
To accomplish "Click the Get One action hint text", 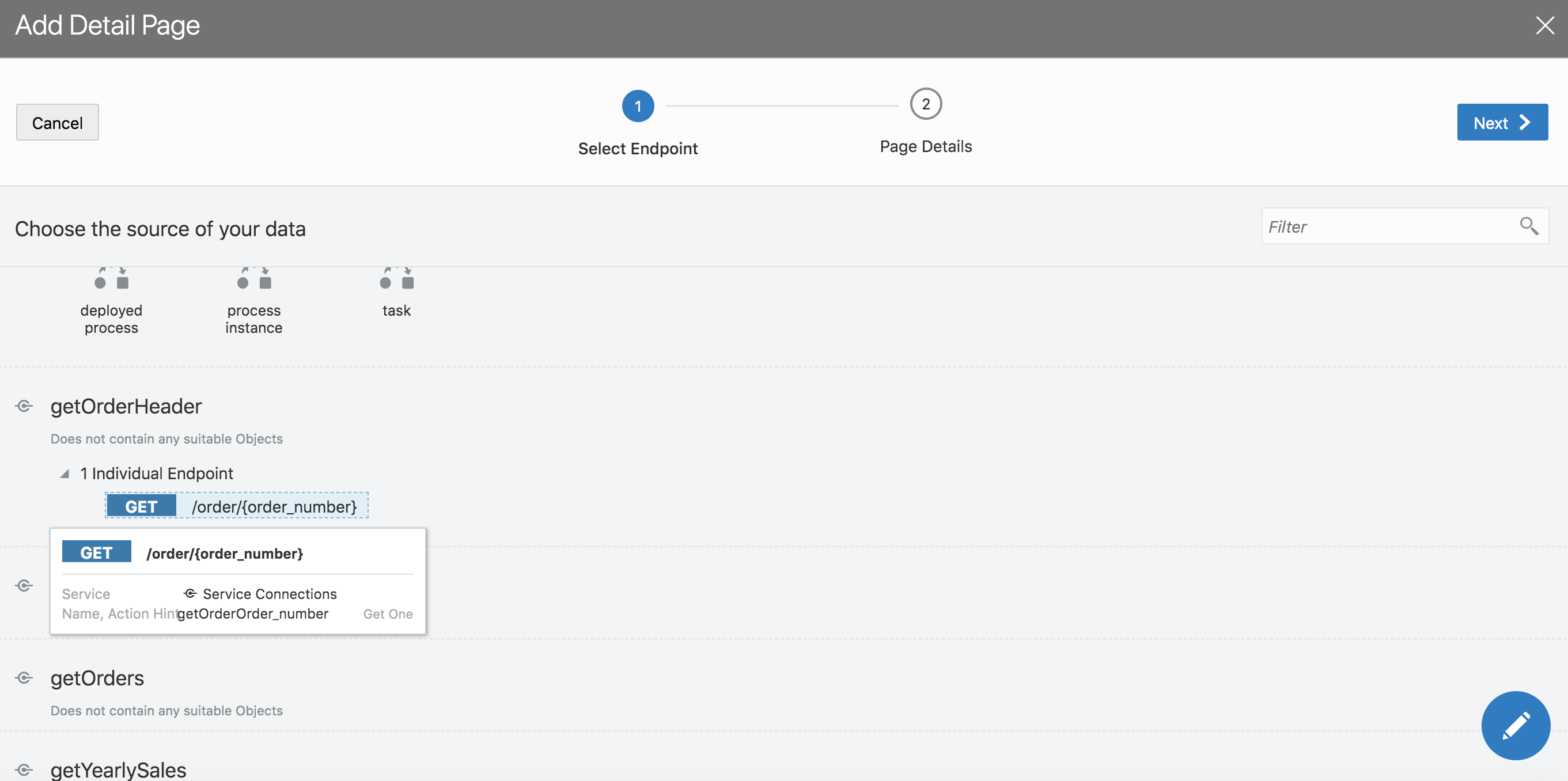I will click(x=388, y=614).
